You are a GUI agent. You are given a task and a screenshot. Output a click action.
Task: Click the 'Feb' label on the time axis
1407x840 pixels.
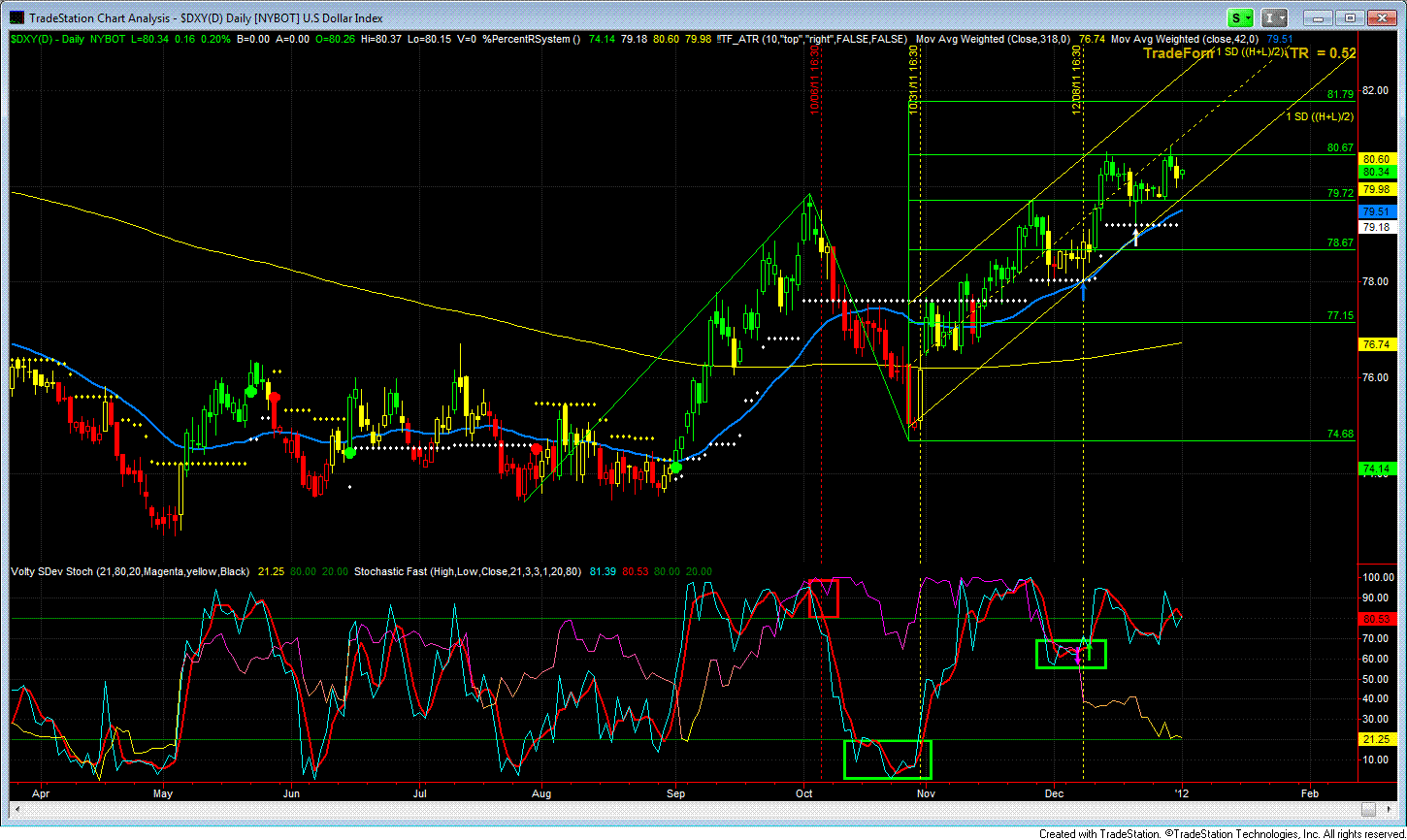[x=1308, y=792]
